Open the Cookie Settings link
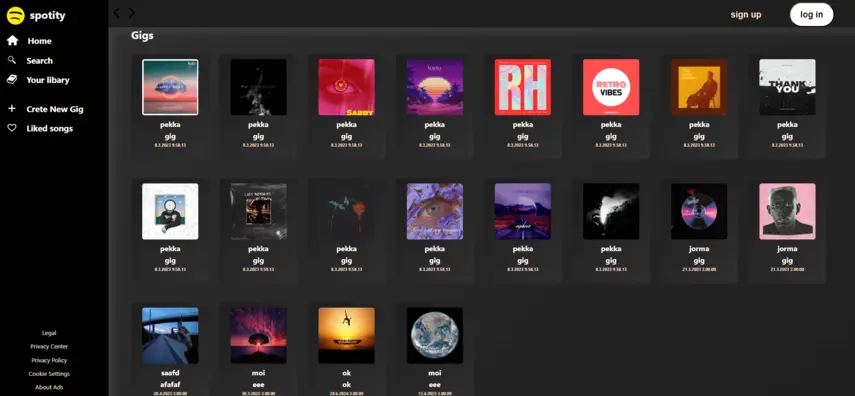Image resolution: width=855 pixels, height=396 pixels. click(49, 374)
